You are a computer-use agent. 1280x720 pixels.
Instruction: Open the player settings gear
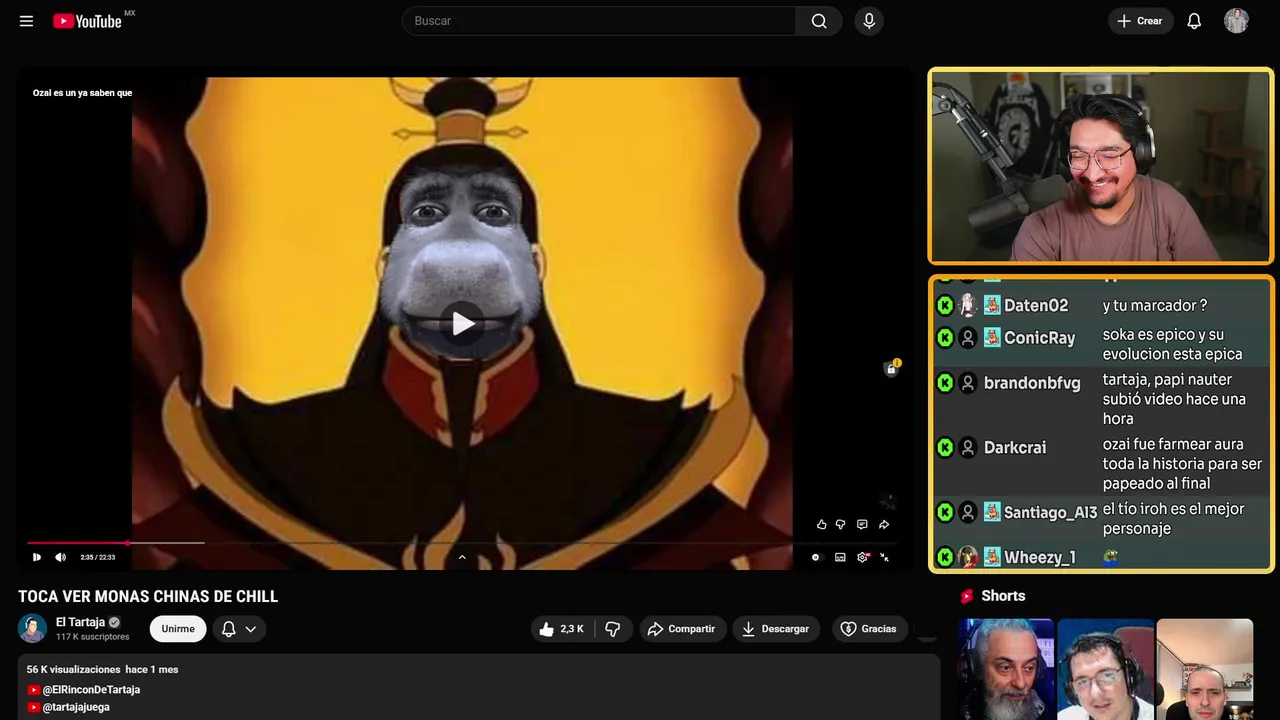click(863, 557)
